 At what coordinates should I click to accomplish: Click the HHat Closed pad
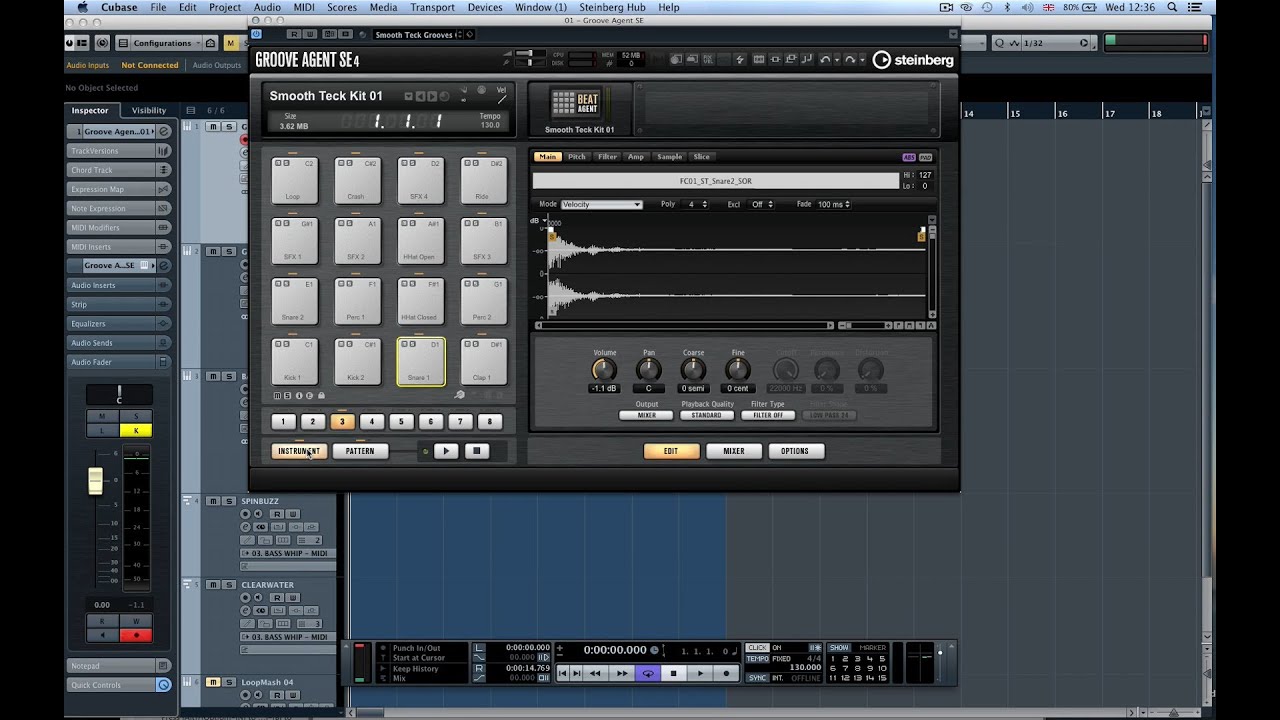[420, 301]
